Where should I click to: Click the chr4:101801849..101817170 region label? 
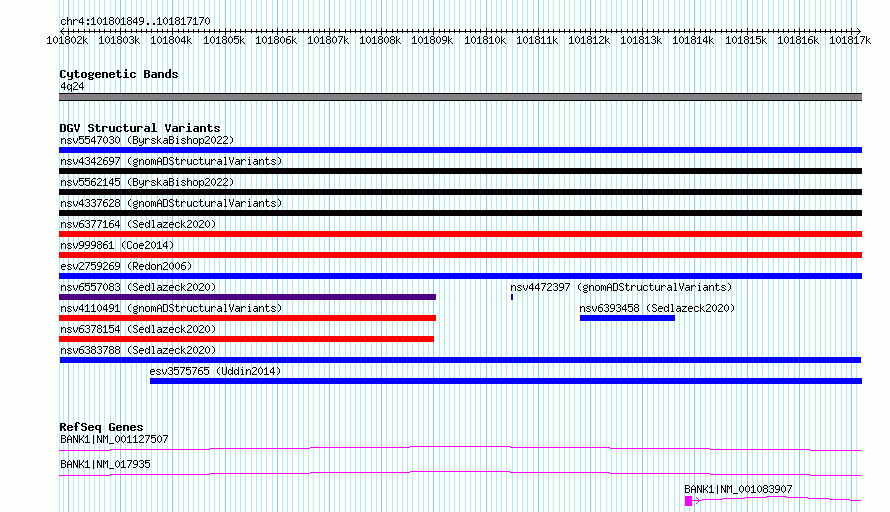coord(135,21)
